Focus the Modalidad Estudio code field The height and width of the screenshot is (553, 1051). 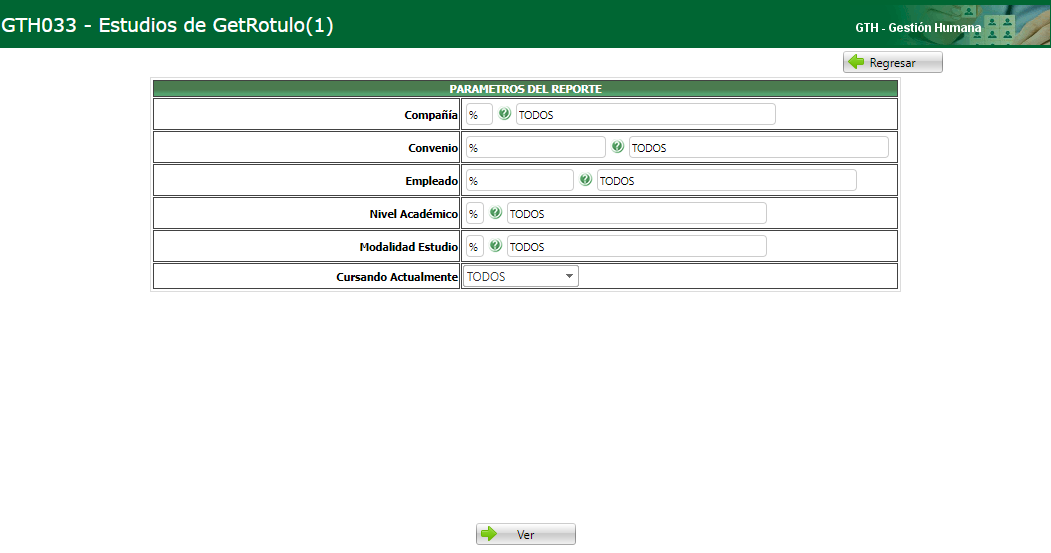475,246
